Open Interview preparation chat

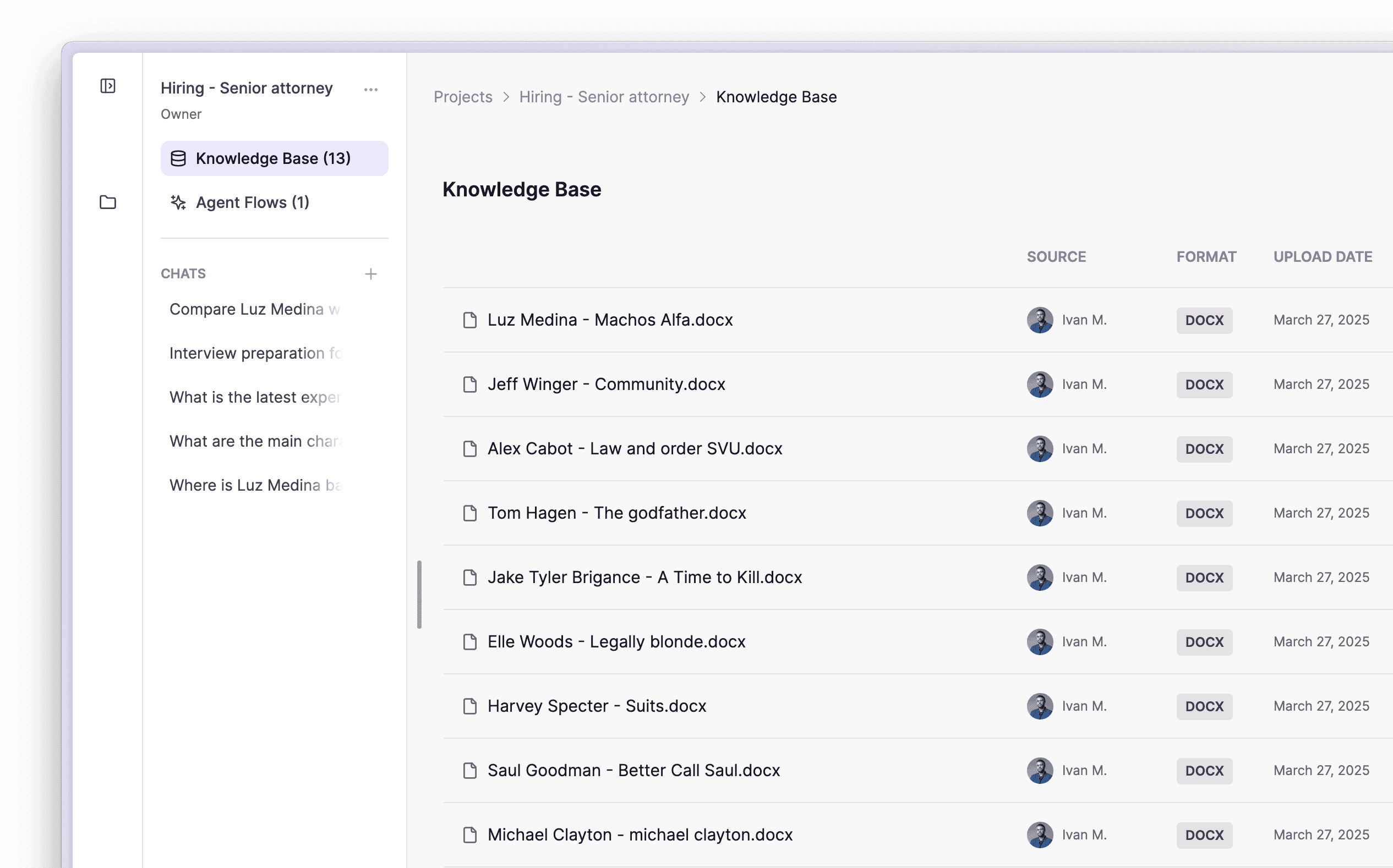[x=254, y=353]
